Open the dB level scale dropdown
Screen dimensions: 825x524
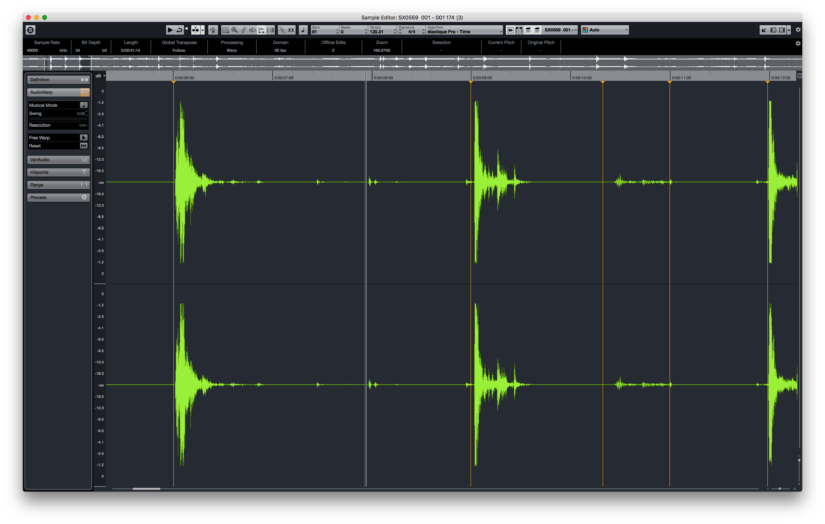(100, 76)
